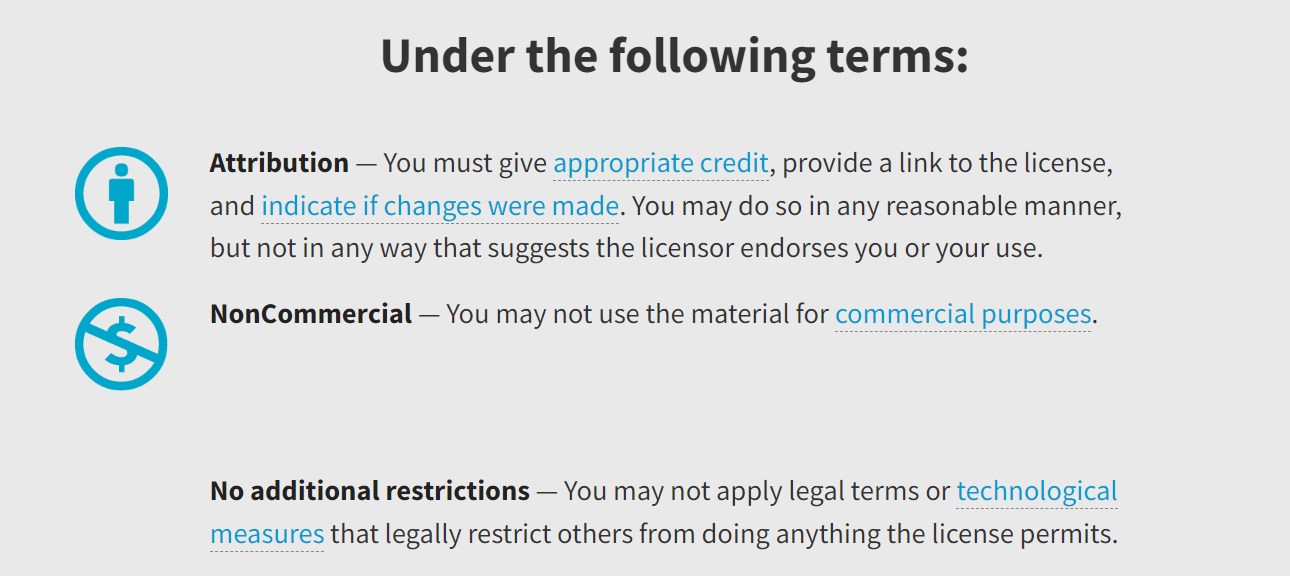Click the Attribution person icon

[121, 194]
